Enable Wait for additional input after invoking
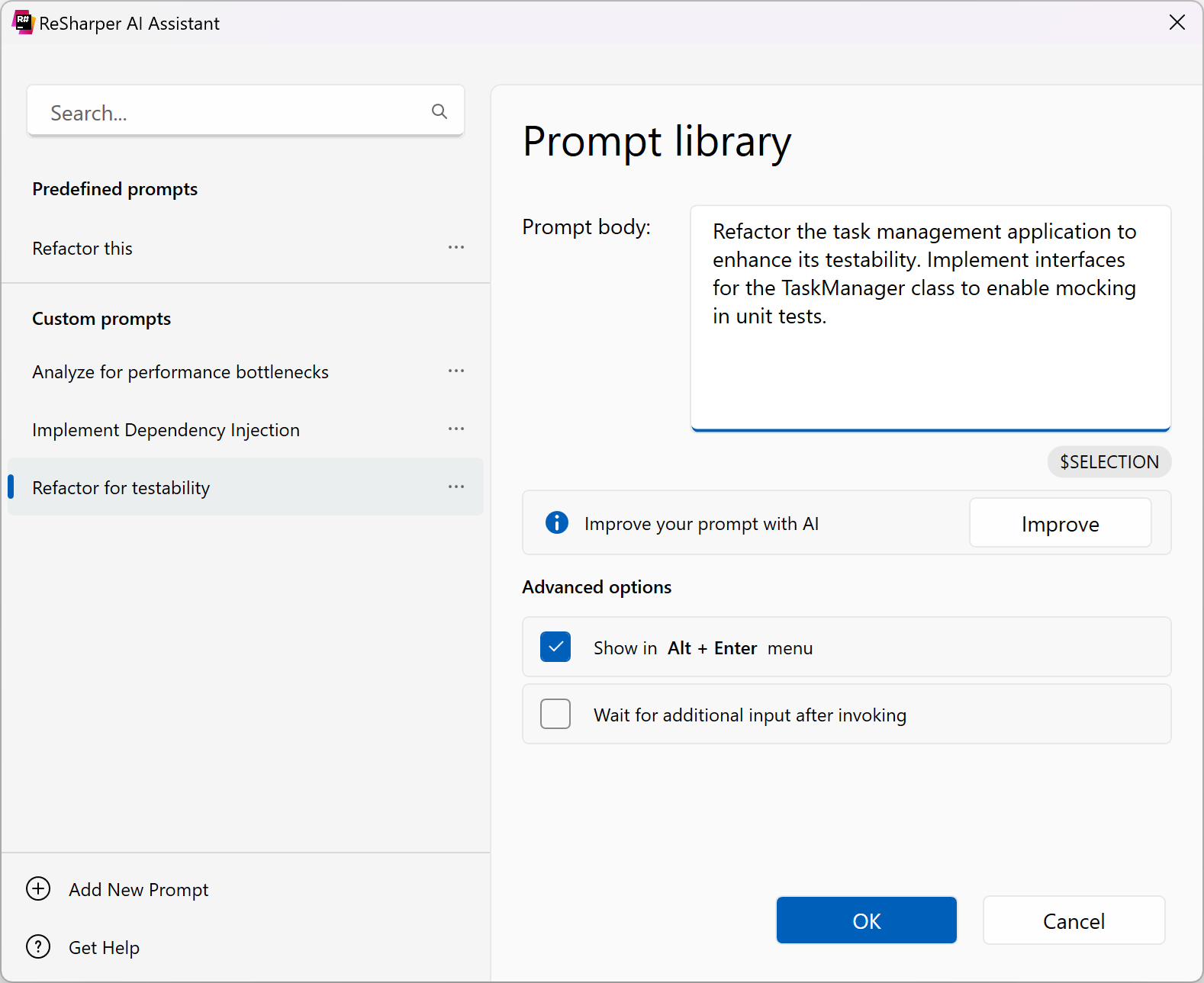 click(555, 714)
